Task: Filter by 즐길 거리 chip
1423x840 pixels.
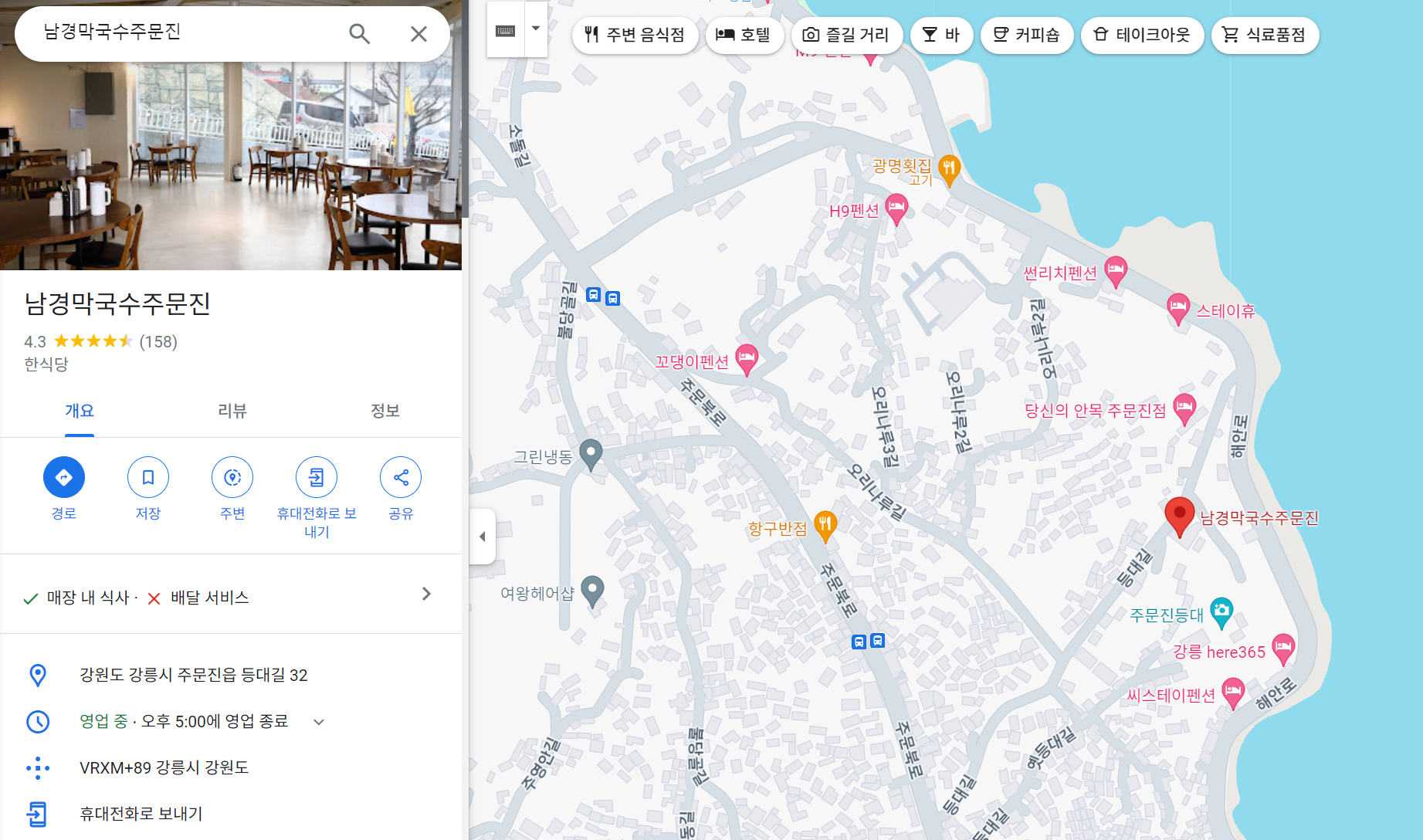Action: (x=846, y=35)
